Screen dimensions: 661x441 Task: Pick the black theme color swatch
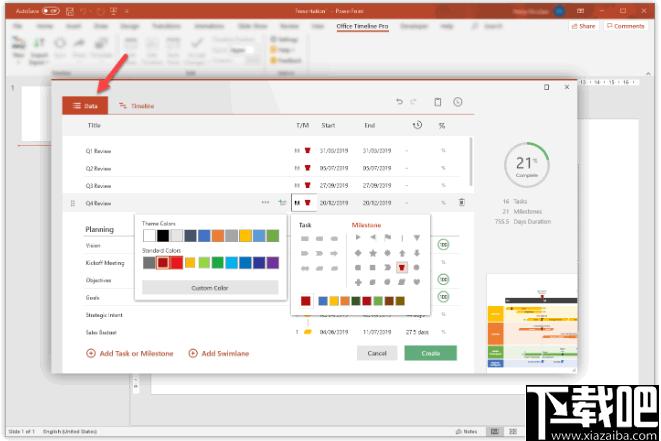point(163,236)
